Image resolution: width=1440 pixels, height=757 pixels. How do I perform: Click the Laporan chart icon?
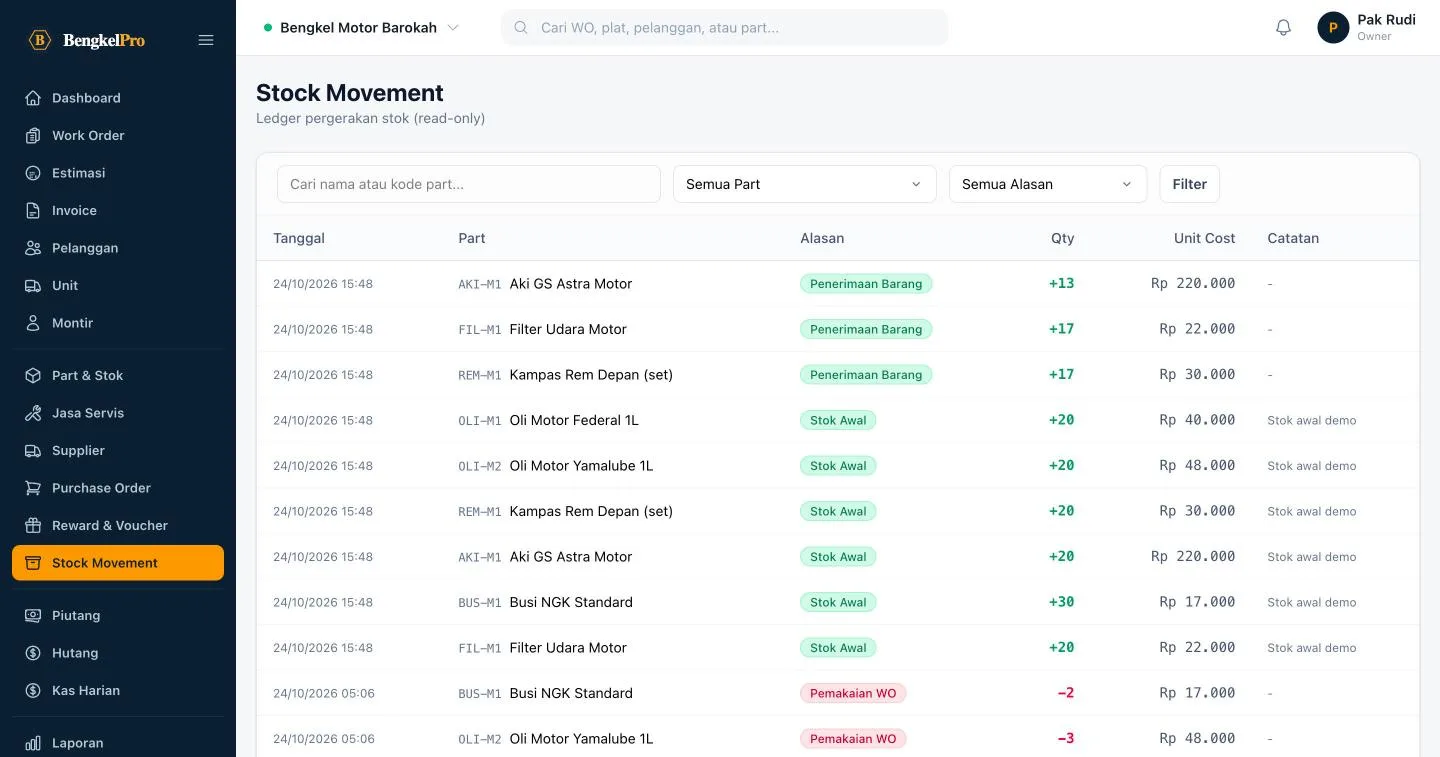33,743
